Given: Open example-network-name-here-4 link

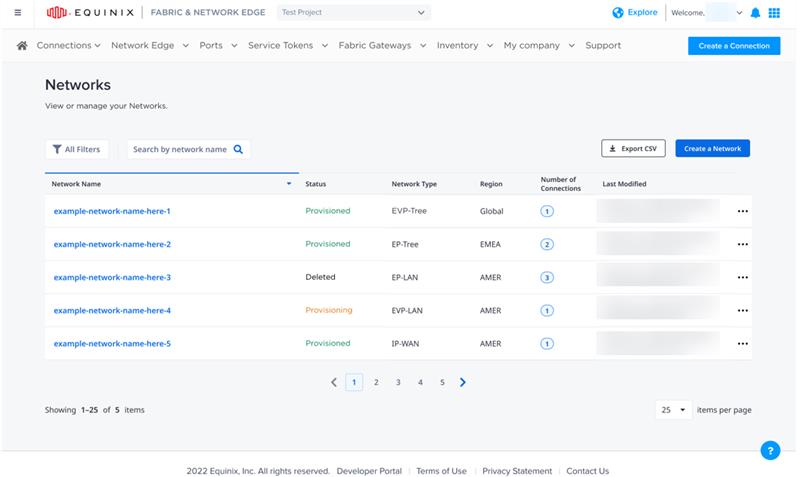Looking at the screenshot, I should pos(112,311).
